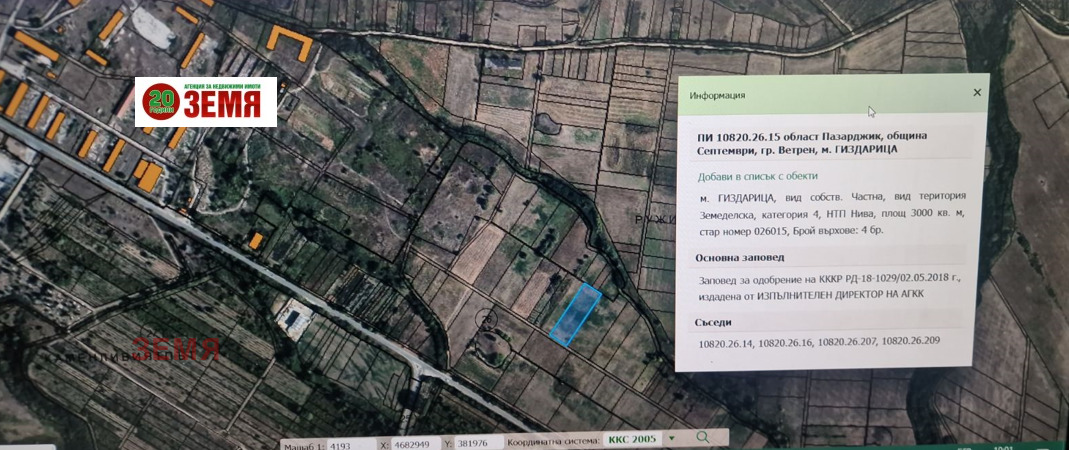Select the blue highlighted parcel on map
This screenshot has height=450, width=1069.
[x=576, y=315]
